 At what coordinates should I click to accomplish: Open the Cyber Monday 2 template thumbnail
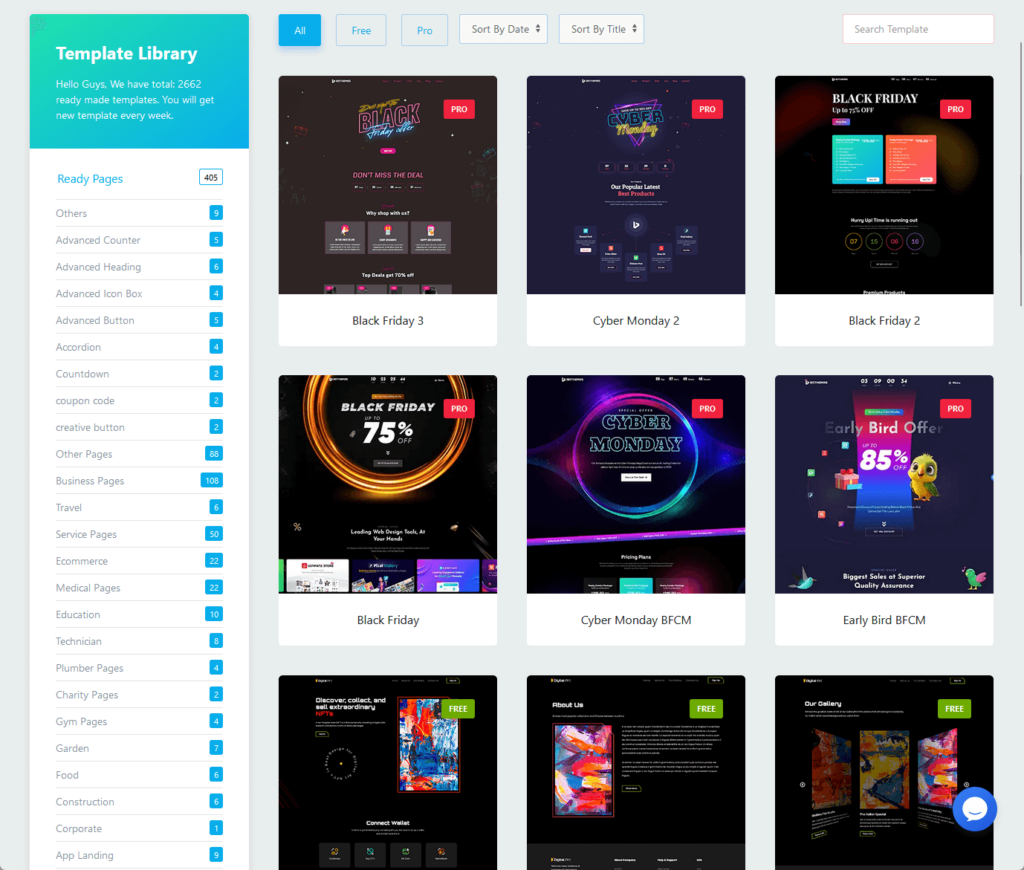coord(636,185)
